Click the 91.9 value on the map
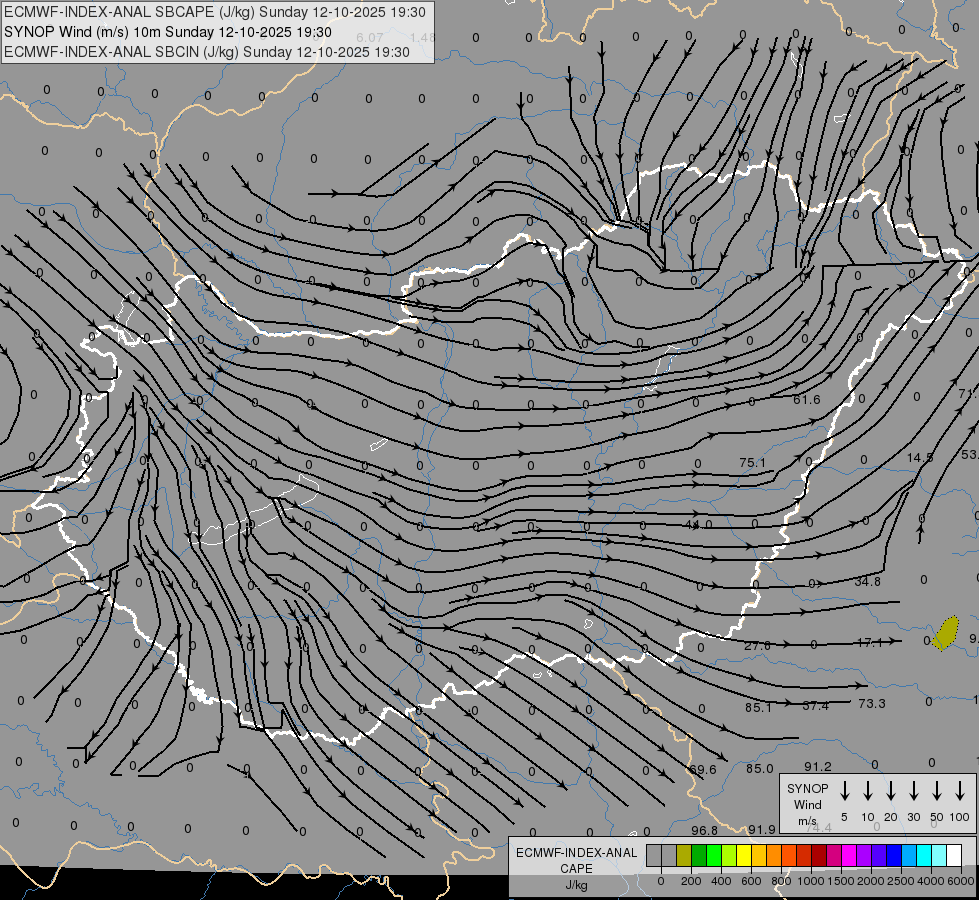The width and height of the screenshot is (979, 900). (x=762, y=829)
